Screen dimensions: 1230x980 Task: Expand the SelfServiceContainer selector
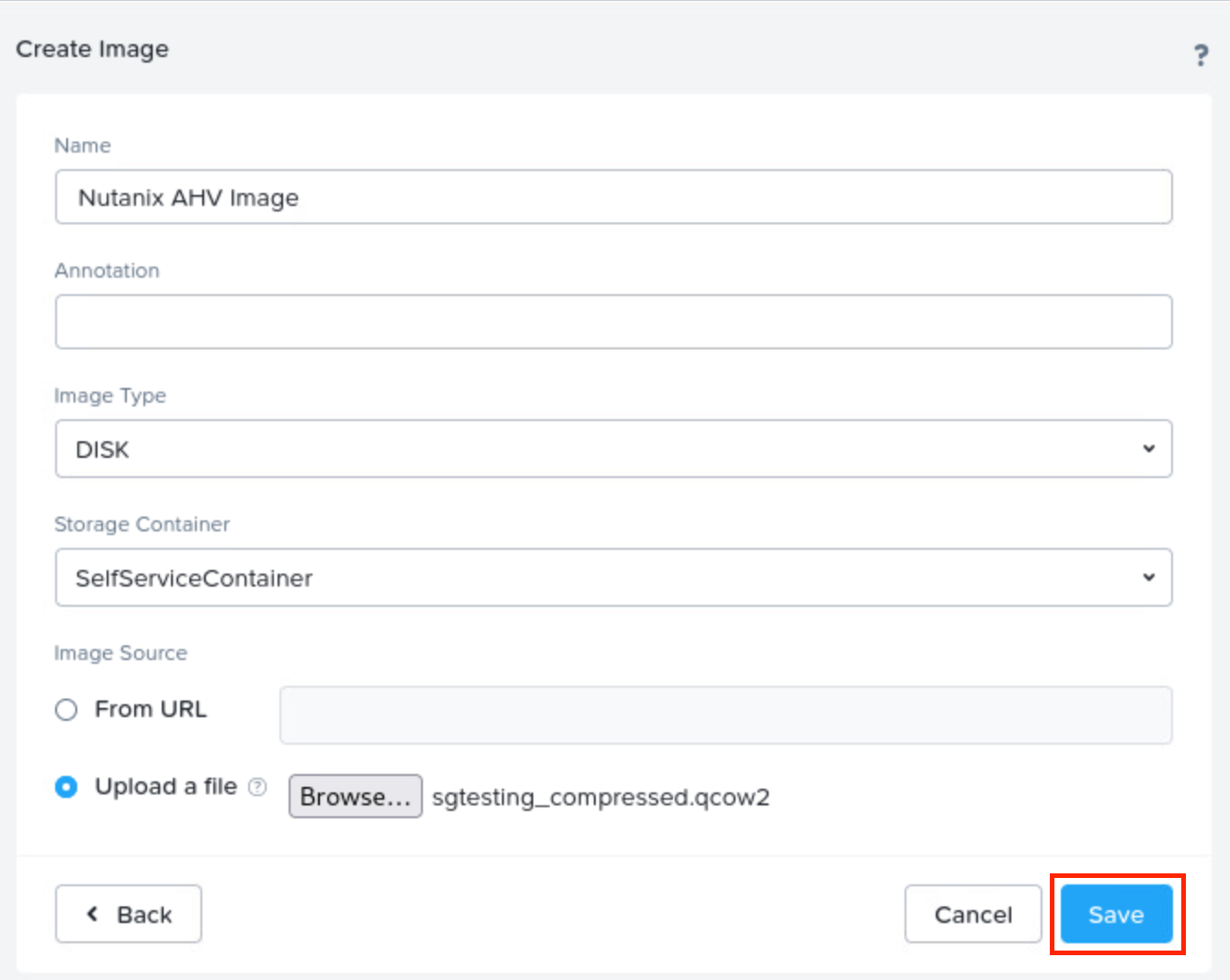point(614,577)
